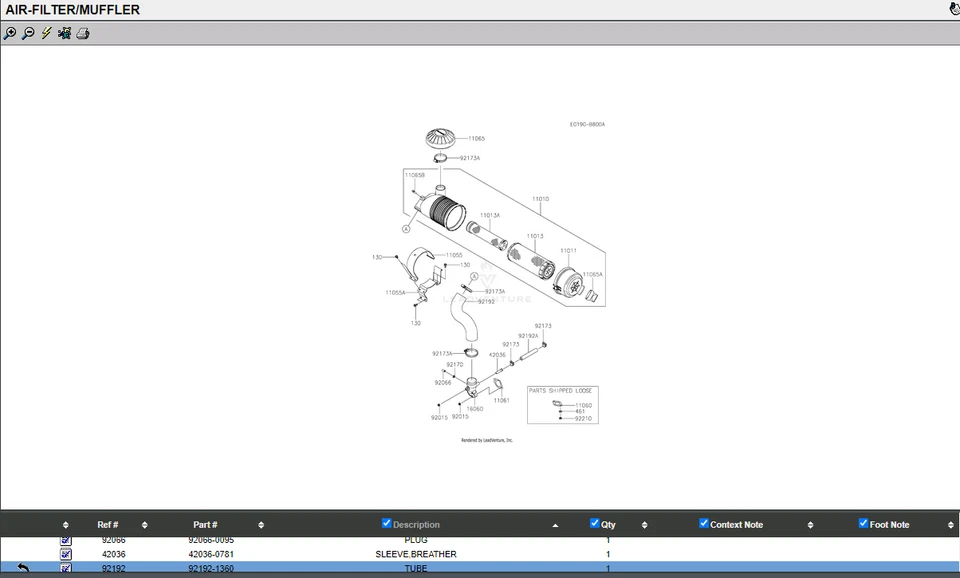Click part label 11065 on the diagram
The image size is (960, 578).
(476, 138)
